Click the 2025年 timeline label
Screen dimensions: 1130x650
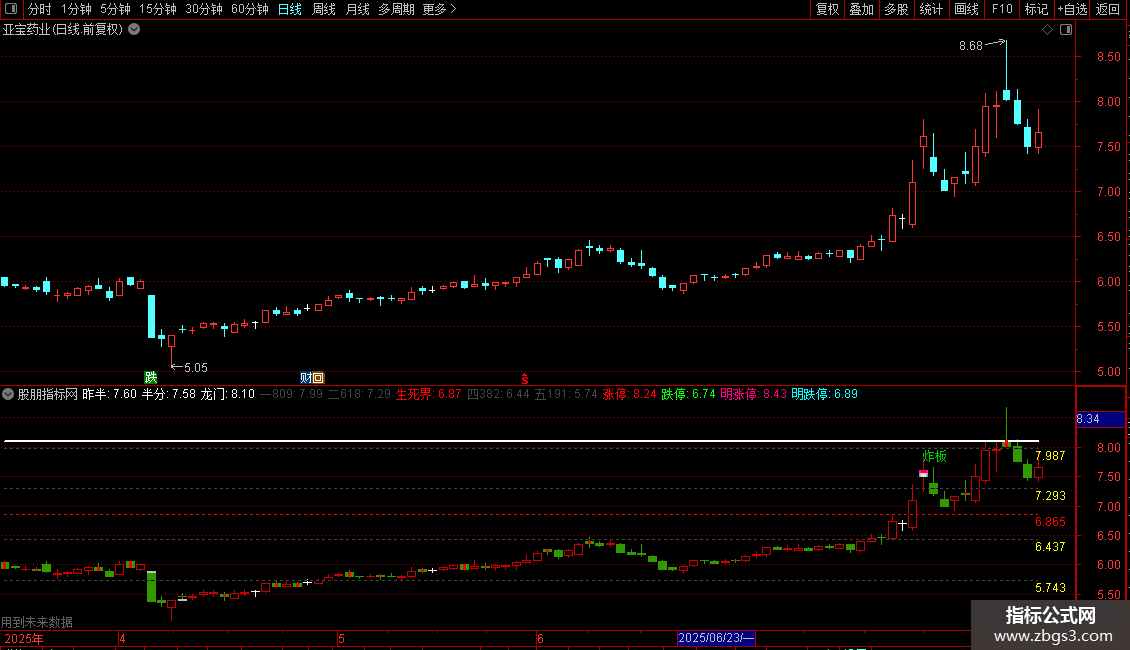[x=23, y=638]
